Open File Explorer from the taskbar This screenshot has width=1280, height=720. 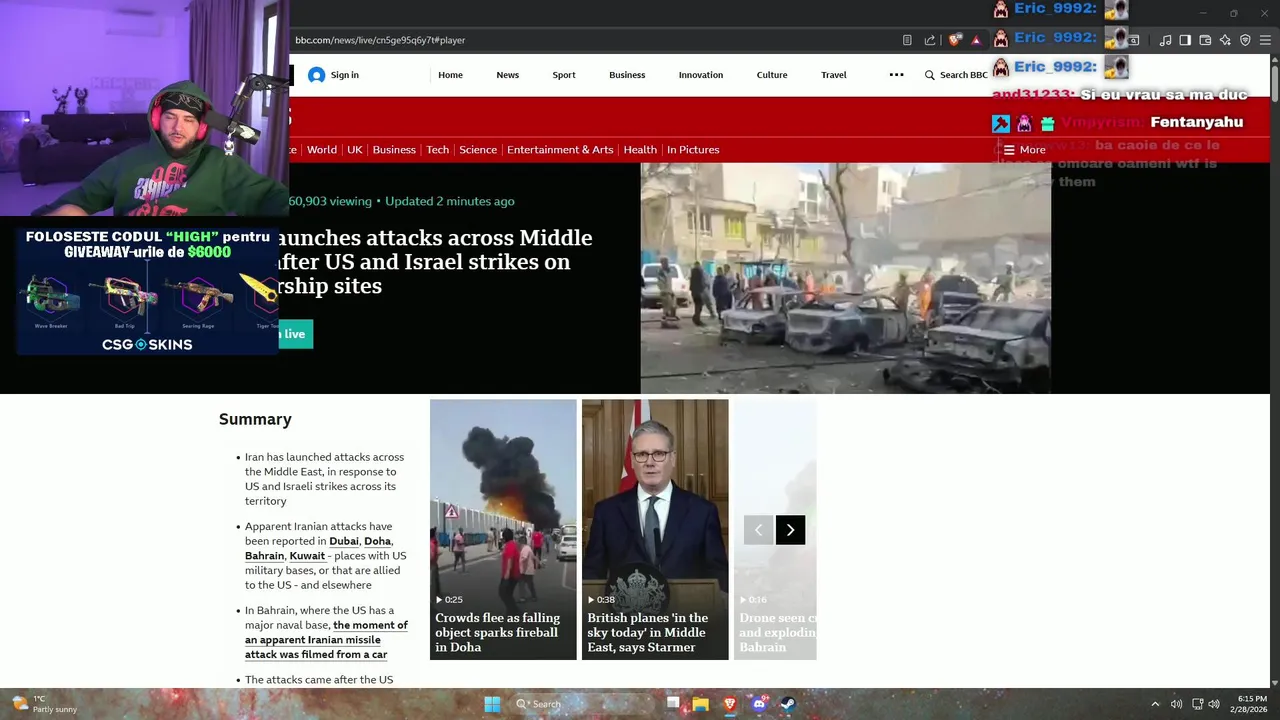(701, 704)
